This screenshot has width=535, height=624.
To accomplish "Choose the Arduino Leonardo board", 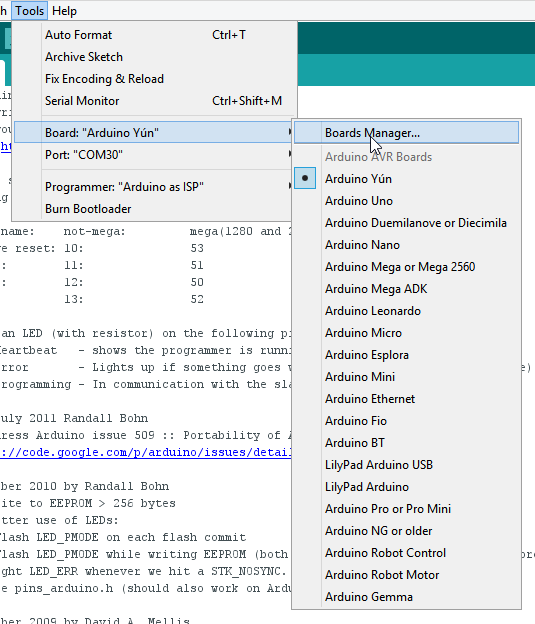I will tap(406, 311).
